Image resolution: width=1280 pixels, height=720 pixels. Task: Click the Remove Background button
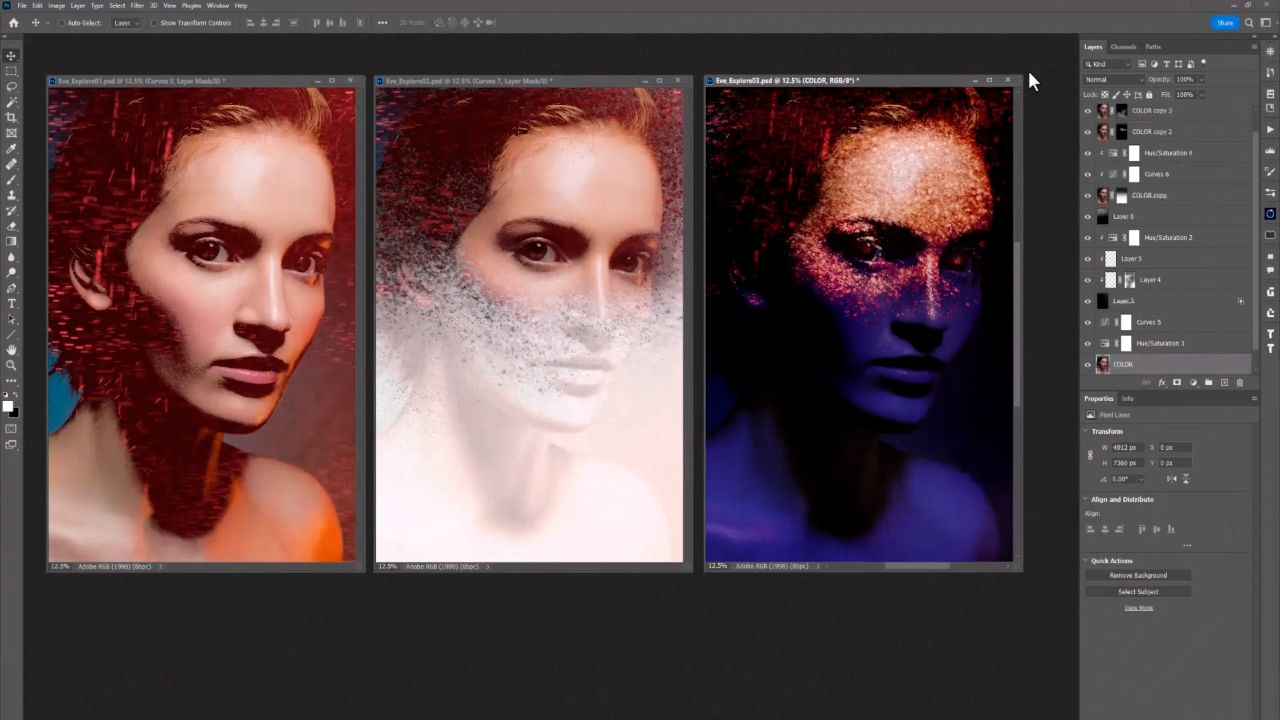tap(1138, 575)
